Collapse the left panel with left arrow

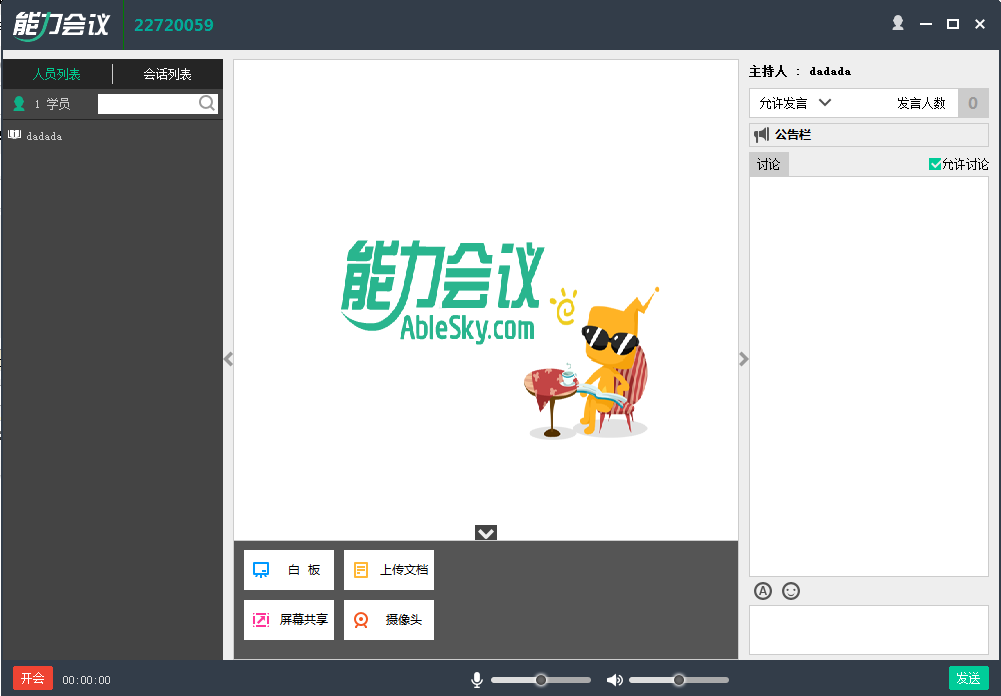pos(228,359)
